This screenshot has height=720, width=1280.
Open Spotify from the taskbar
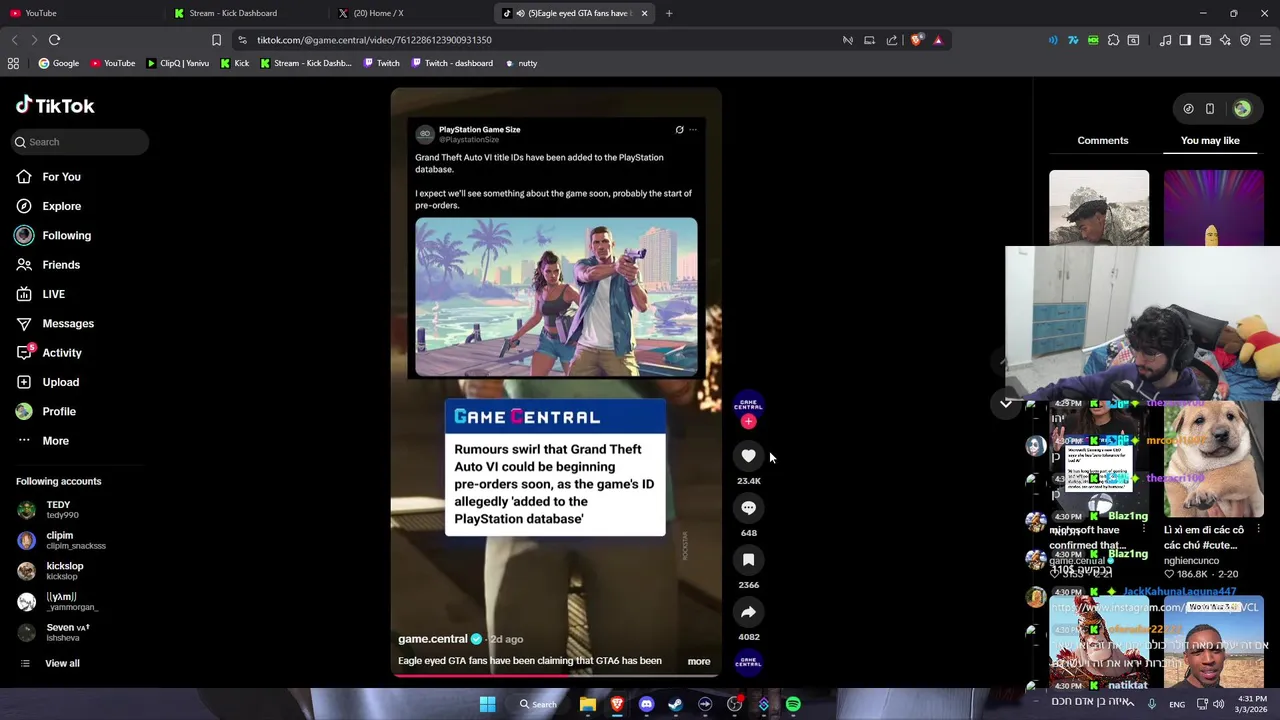[793, 704]
